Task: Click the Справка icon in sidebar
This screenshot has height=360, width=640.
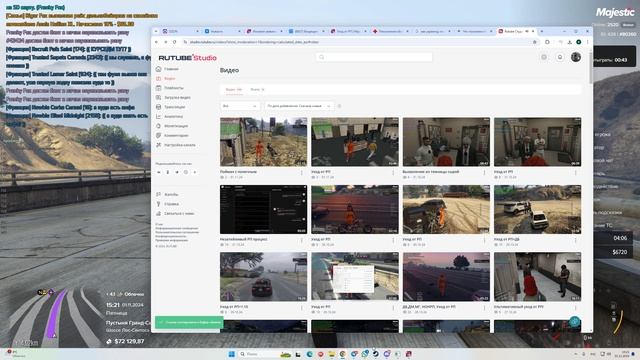Action: [x=159, y=204]
